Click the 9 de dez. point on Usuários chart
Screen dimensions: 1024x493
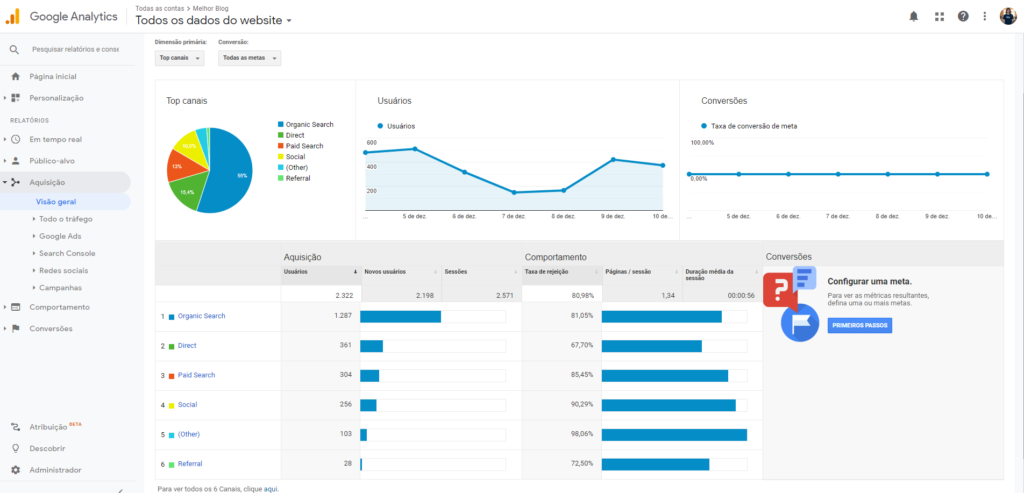click(x=613, y=159)
